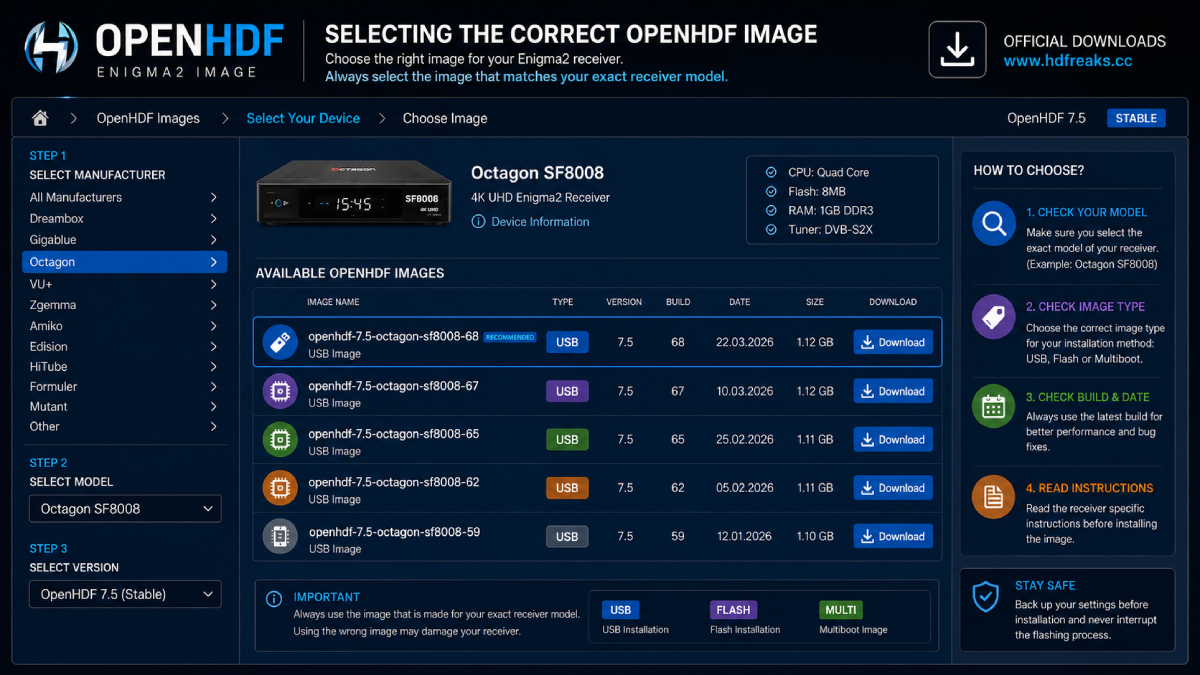Image resolution: width=1200 pixels, height=675 pixels.
Task: Download build 67 image
Action: (893, 391)
